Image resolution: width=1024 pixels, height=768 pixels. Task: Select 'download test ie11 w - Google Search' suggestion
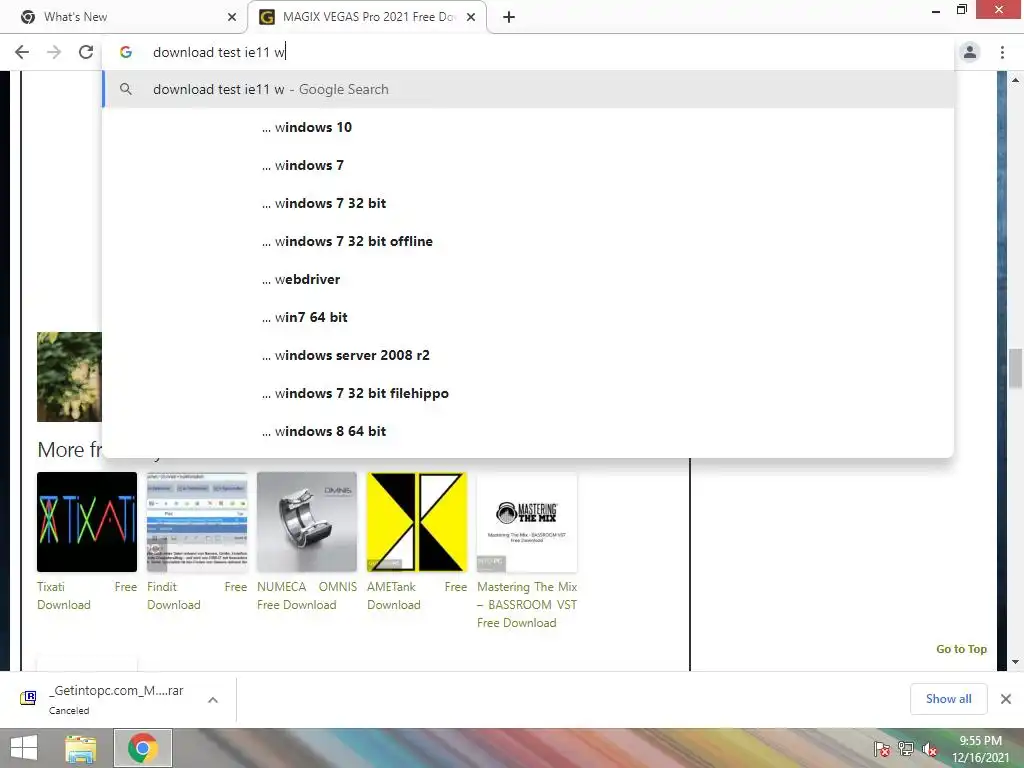(528, 89)
